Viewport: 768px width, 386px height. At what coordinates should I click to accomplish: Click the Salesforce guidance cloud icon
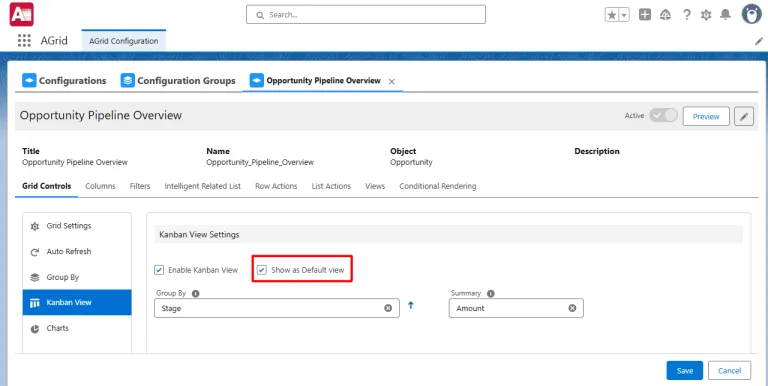[665, 15]
